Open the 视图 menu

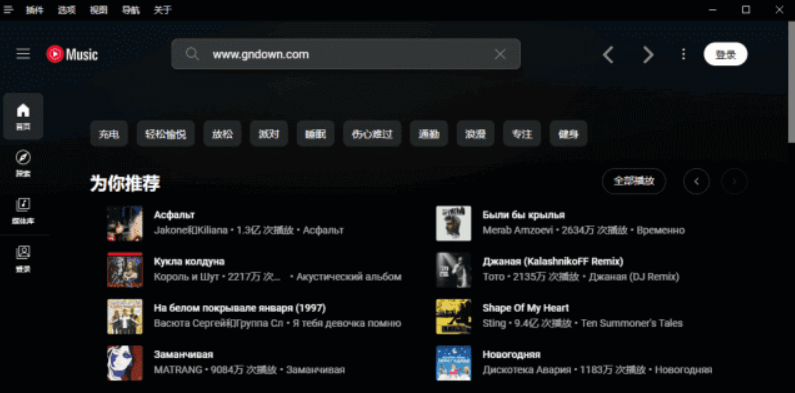[x=98, y=10]
